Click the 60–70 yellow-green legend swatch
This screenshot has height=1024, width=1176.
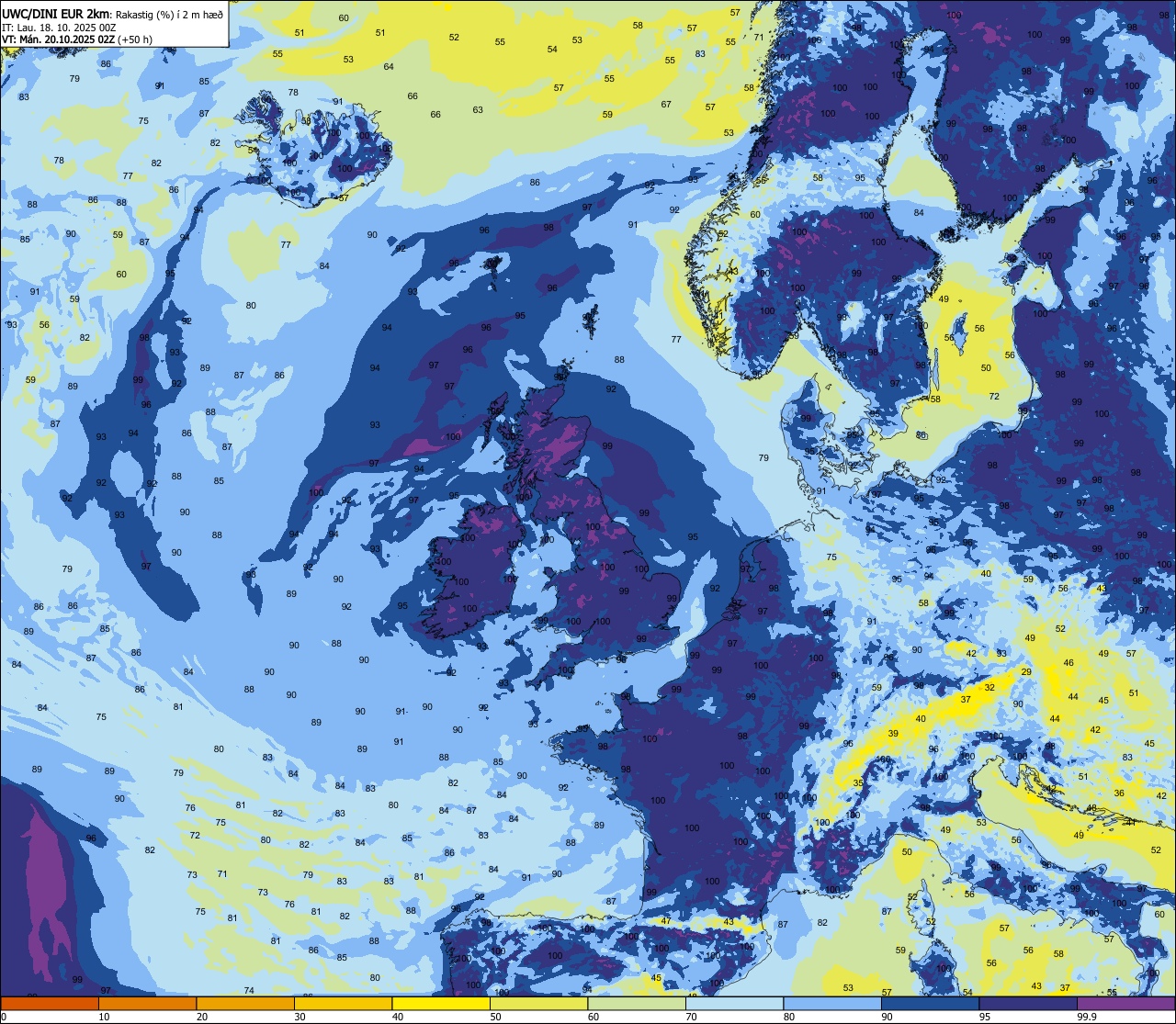637,1004
